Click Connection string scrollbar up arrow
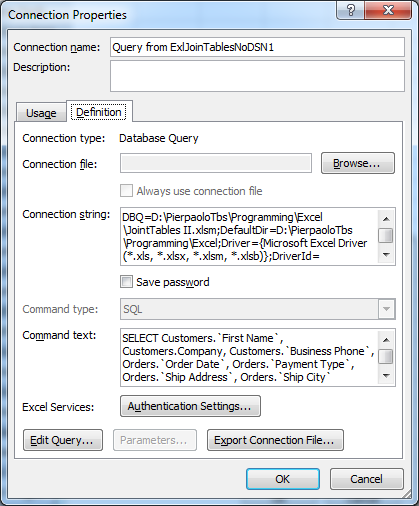This screenshot has width=419, height=506. pos(386,219)
